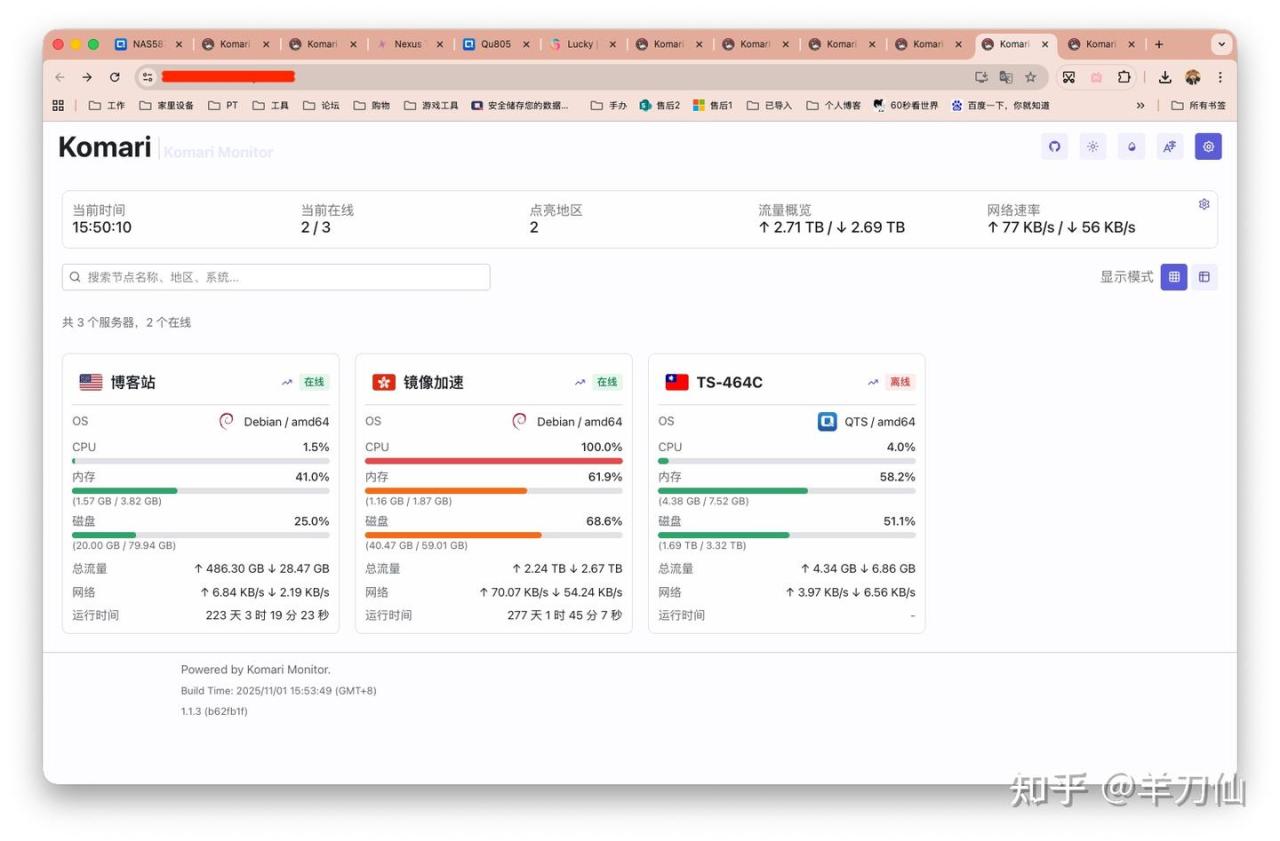Switch to grid display mode
Viewport: 1280px width, 841px height.
click(x=1174, y=277)
